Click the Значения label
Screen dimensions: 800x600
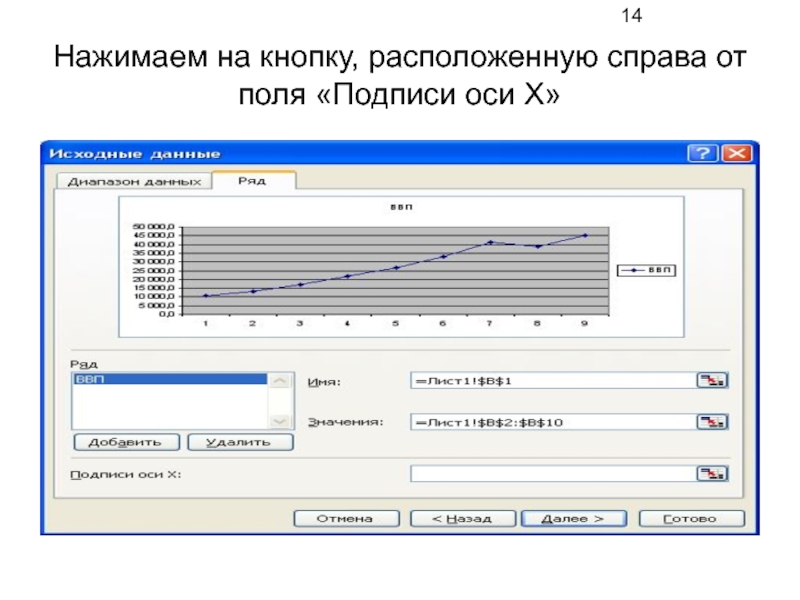[x=345, y=422]
